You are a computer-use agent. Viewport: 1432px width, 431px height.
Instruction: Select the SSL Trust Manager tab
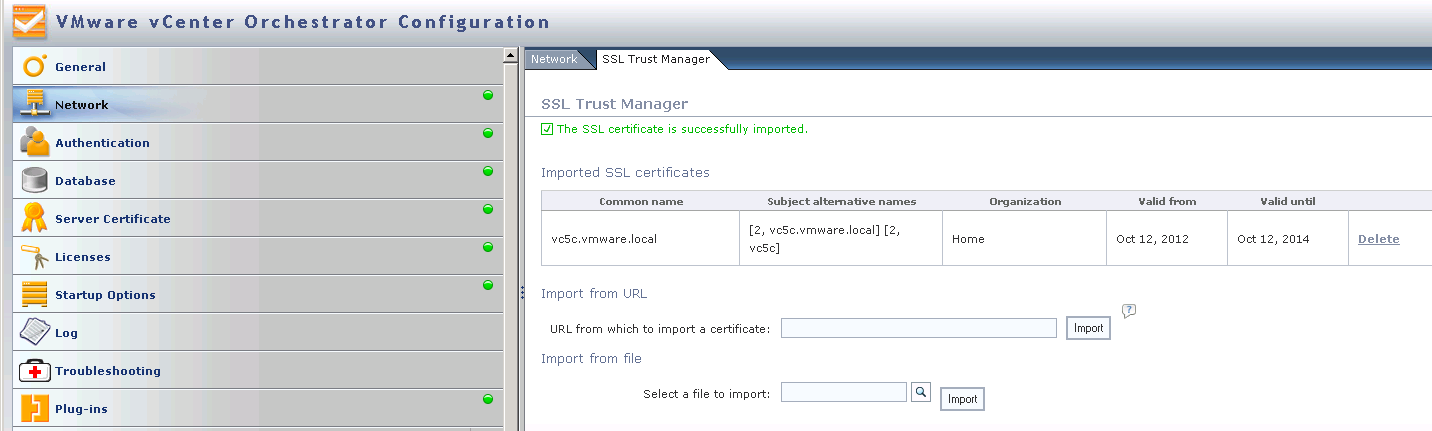point(656,59)
